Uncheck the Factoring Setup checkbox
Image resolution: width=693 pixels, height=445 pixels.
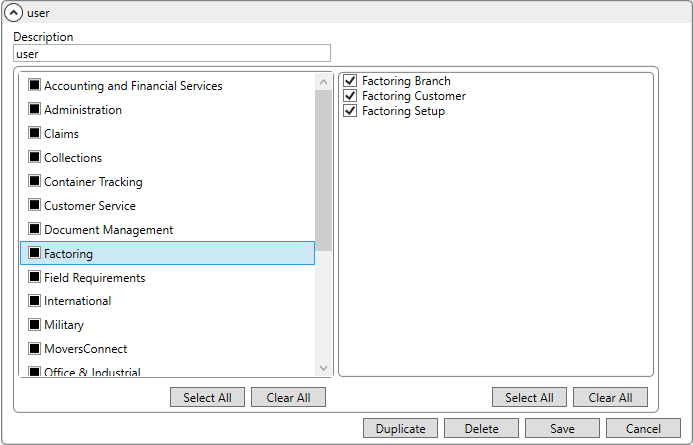pos(350,111)
